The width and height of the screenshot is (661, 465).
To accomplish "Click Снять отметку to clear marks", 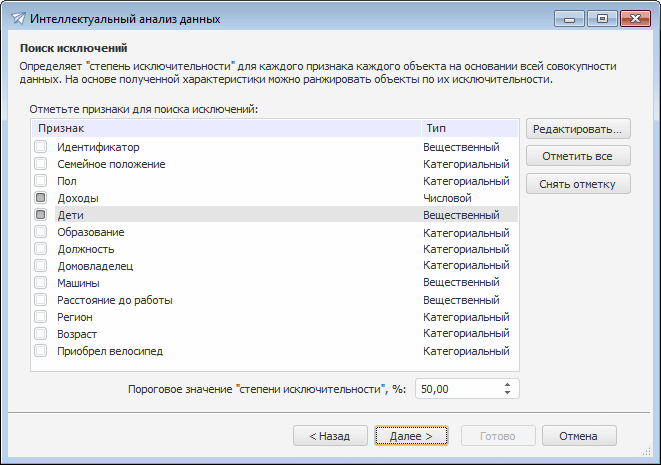I will [x=578, y=183].
